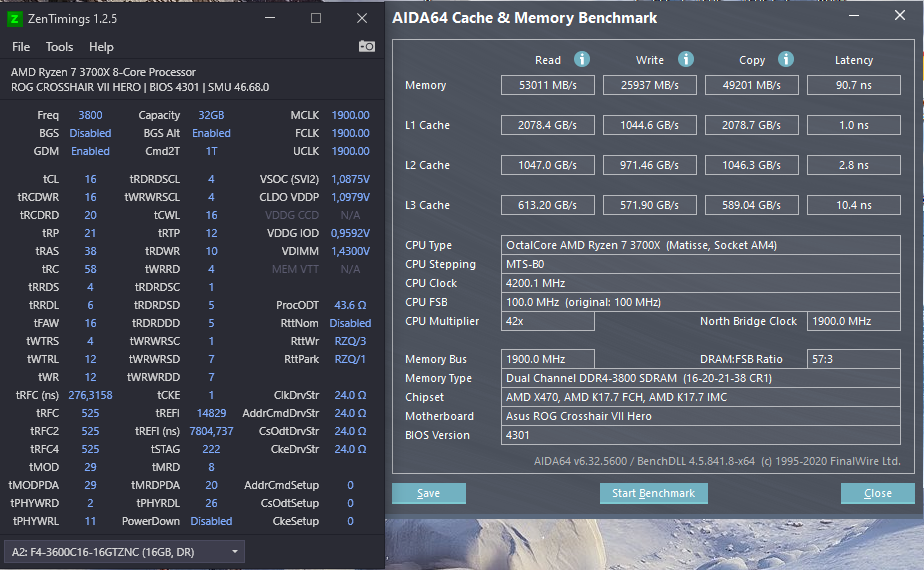Viewport: 924px width, 570px height.
Task: Click the info icon next to Write
Action: (x=685, y=60)
